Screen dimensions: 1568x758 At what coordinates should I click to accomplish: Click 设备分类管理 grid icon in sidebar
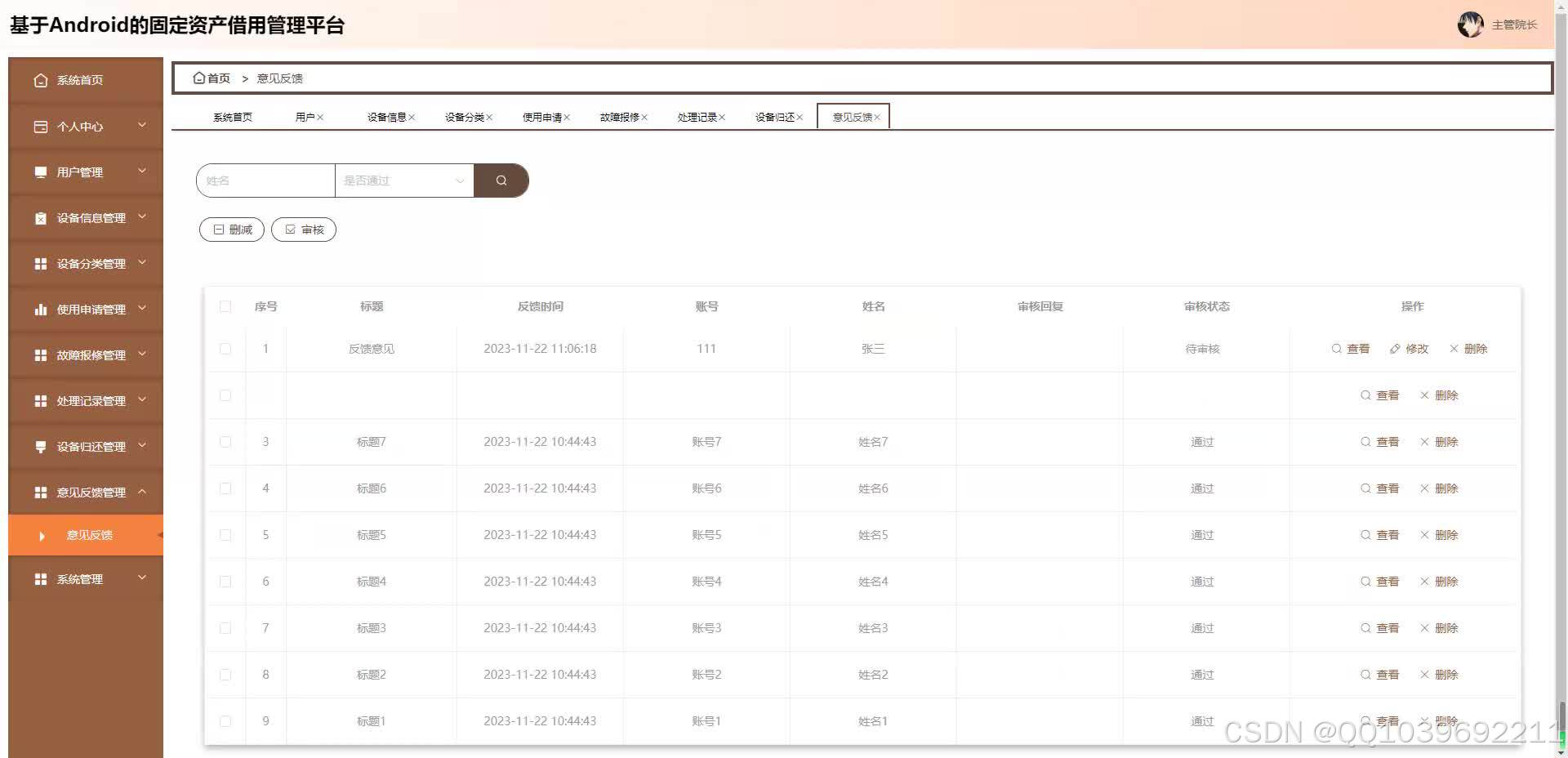pos(41,264)
